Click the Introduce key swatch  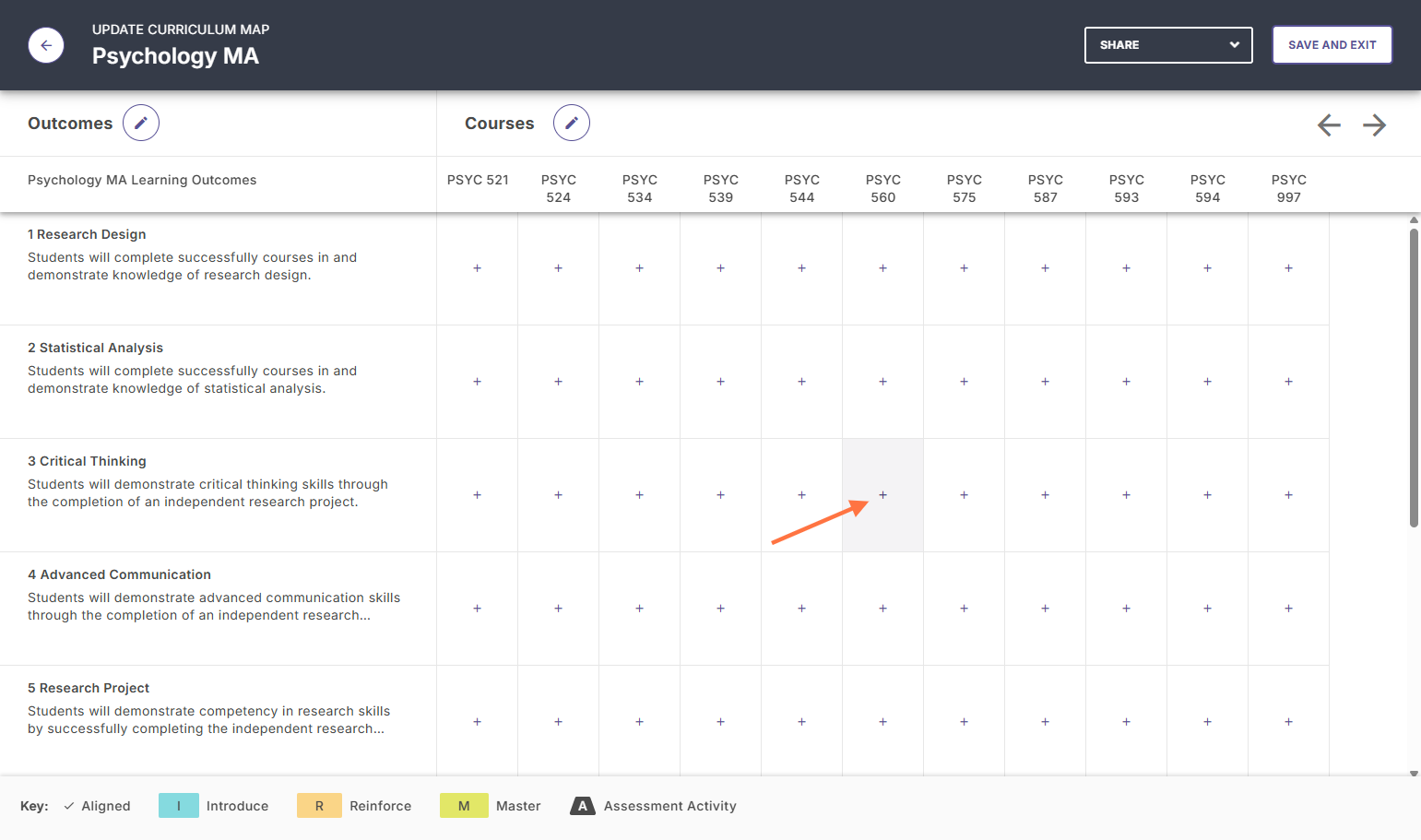(x=179, y=806)
